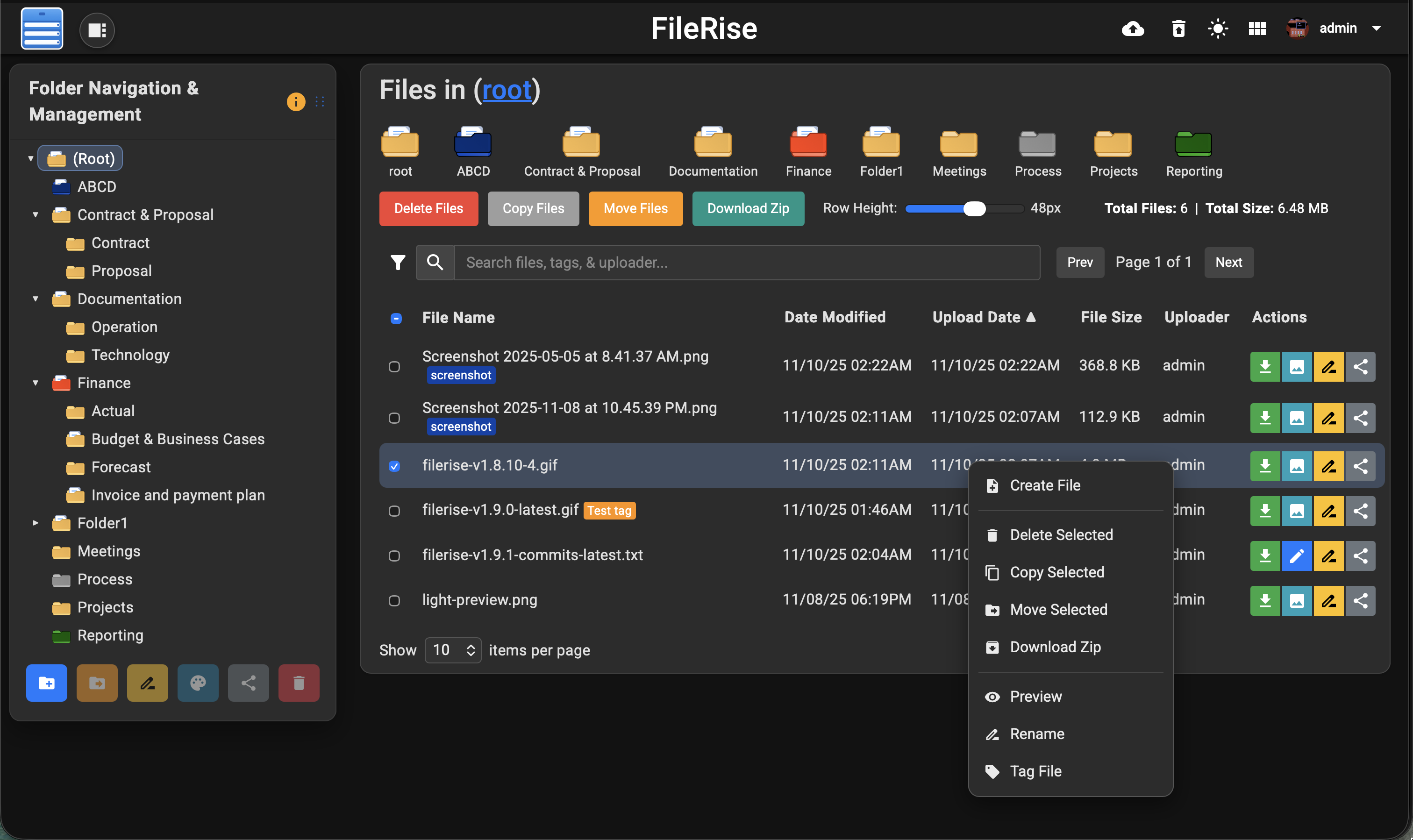
Task: Open folder color palette icon in sidebar
Action: click(198, 683)
